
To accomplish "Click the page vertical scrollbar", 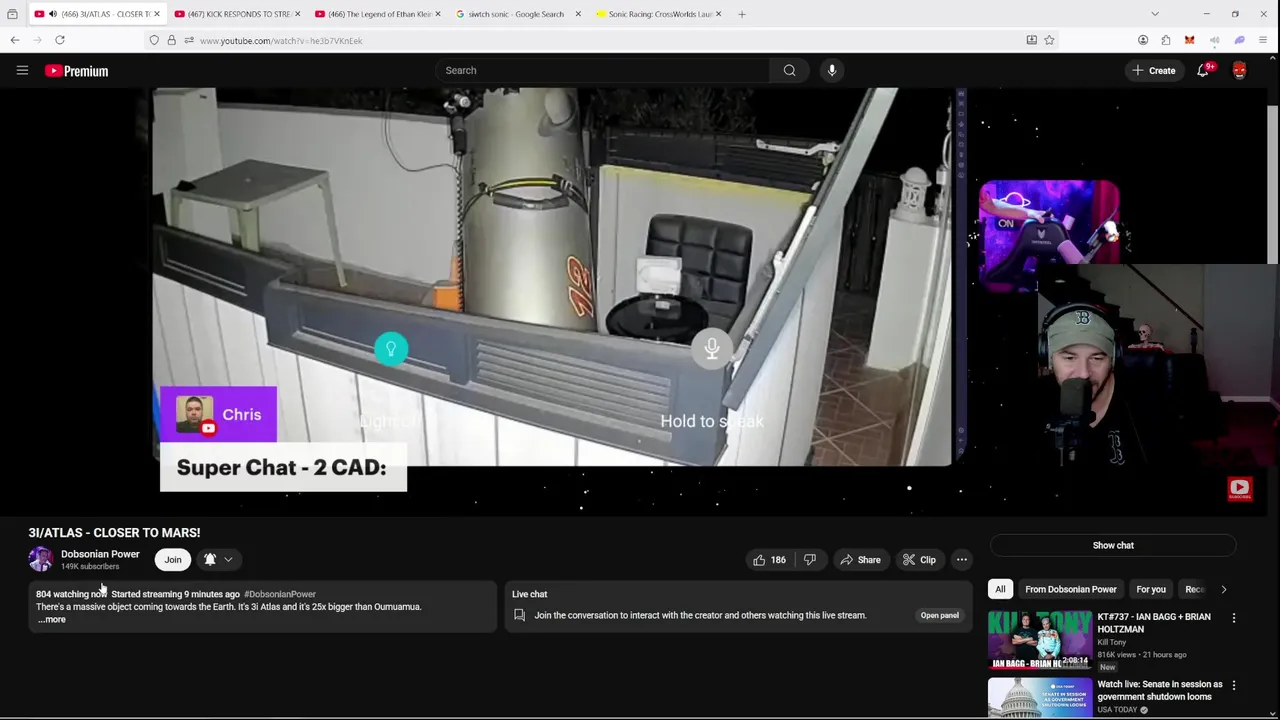I will click(x=1272, y=185).
